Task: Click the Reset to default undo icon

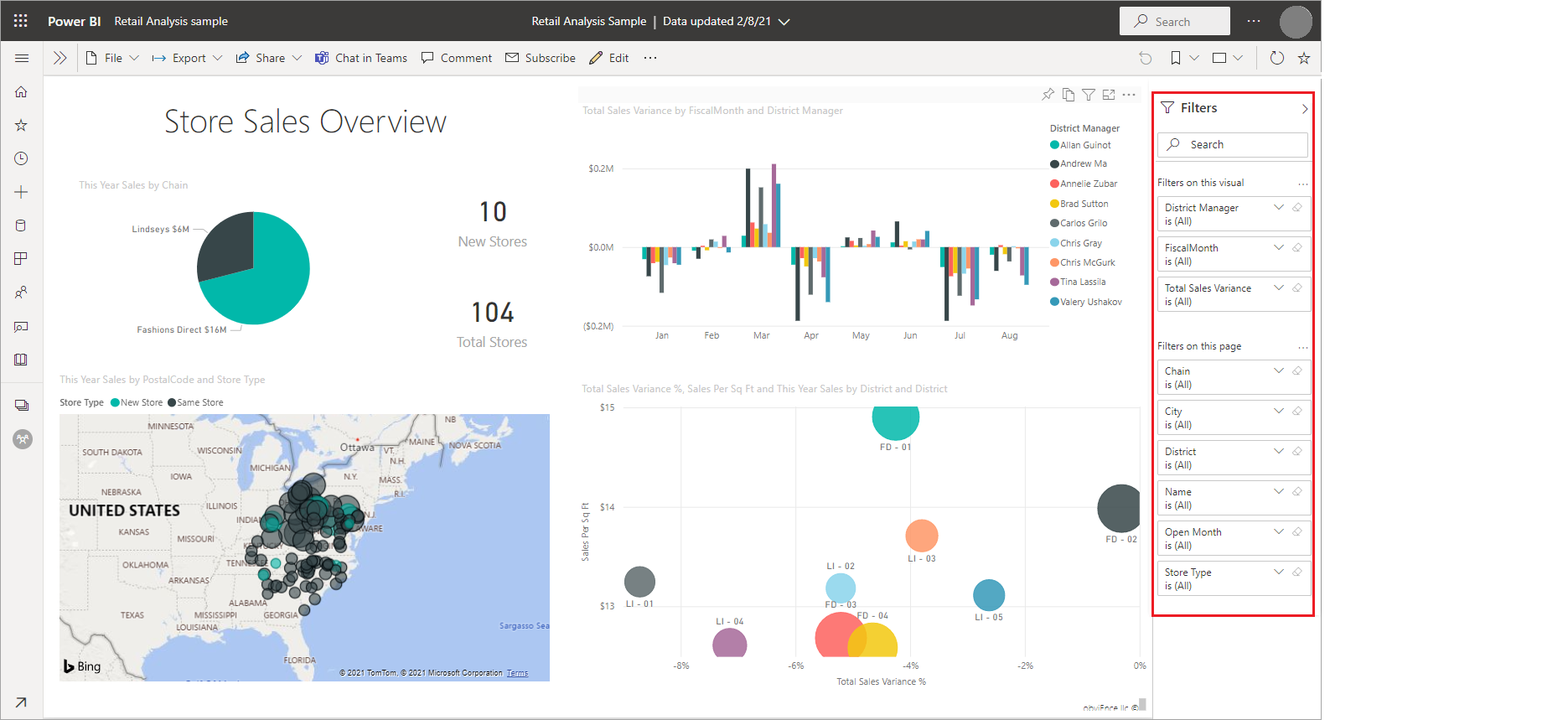Action: point(1146,58)
